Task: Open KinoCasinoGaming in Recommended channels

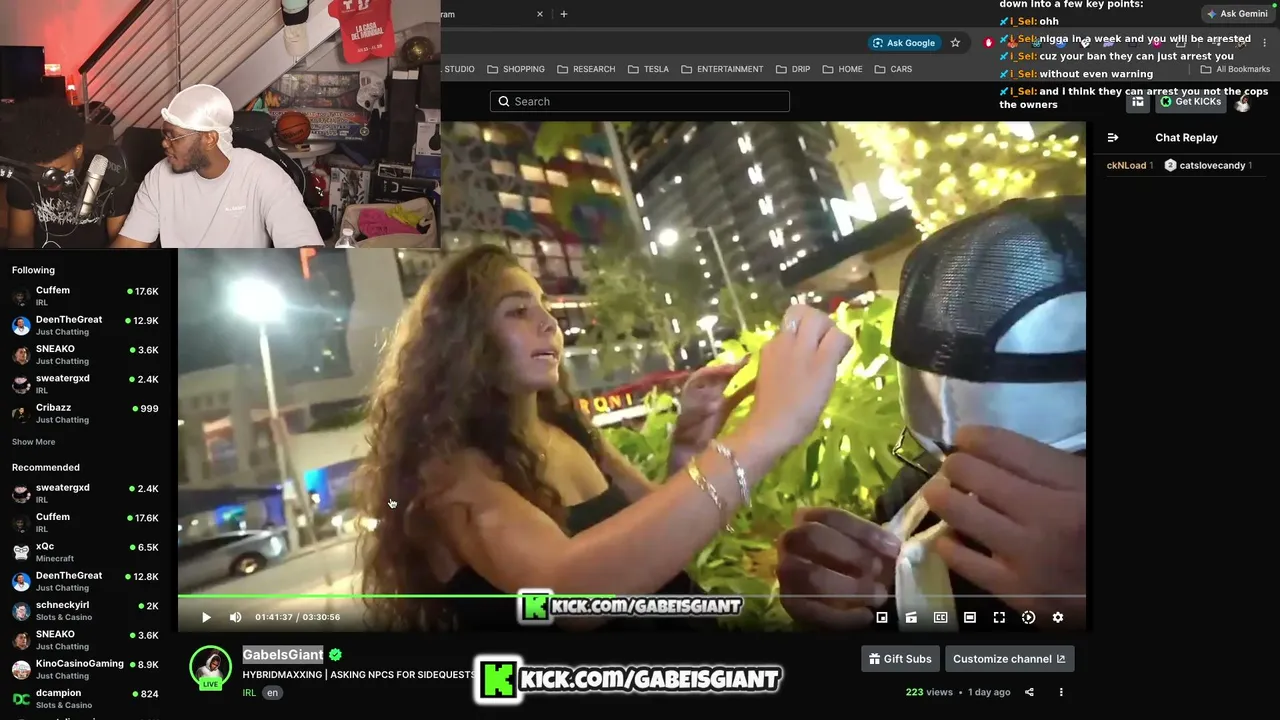Action: click(x=85, y=669)
